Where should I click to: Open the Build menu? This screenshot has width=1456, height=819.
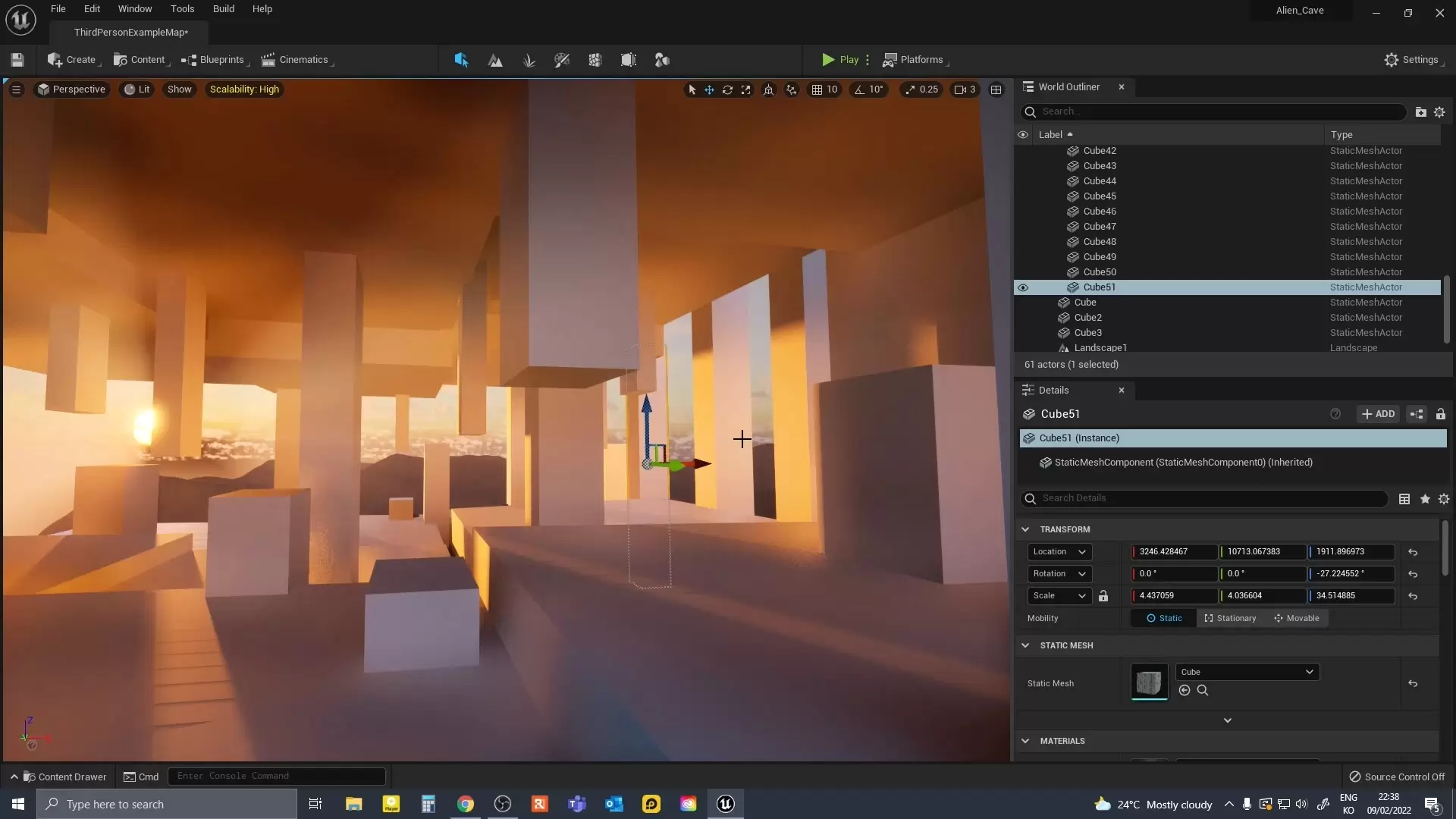point(223,9)
